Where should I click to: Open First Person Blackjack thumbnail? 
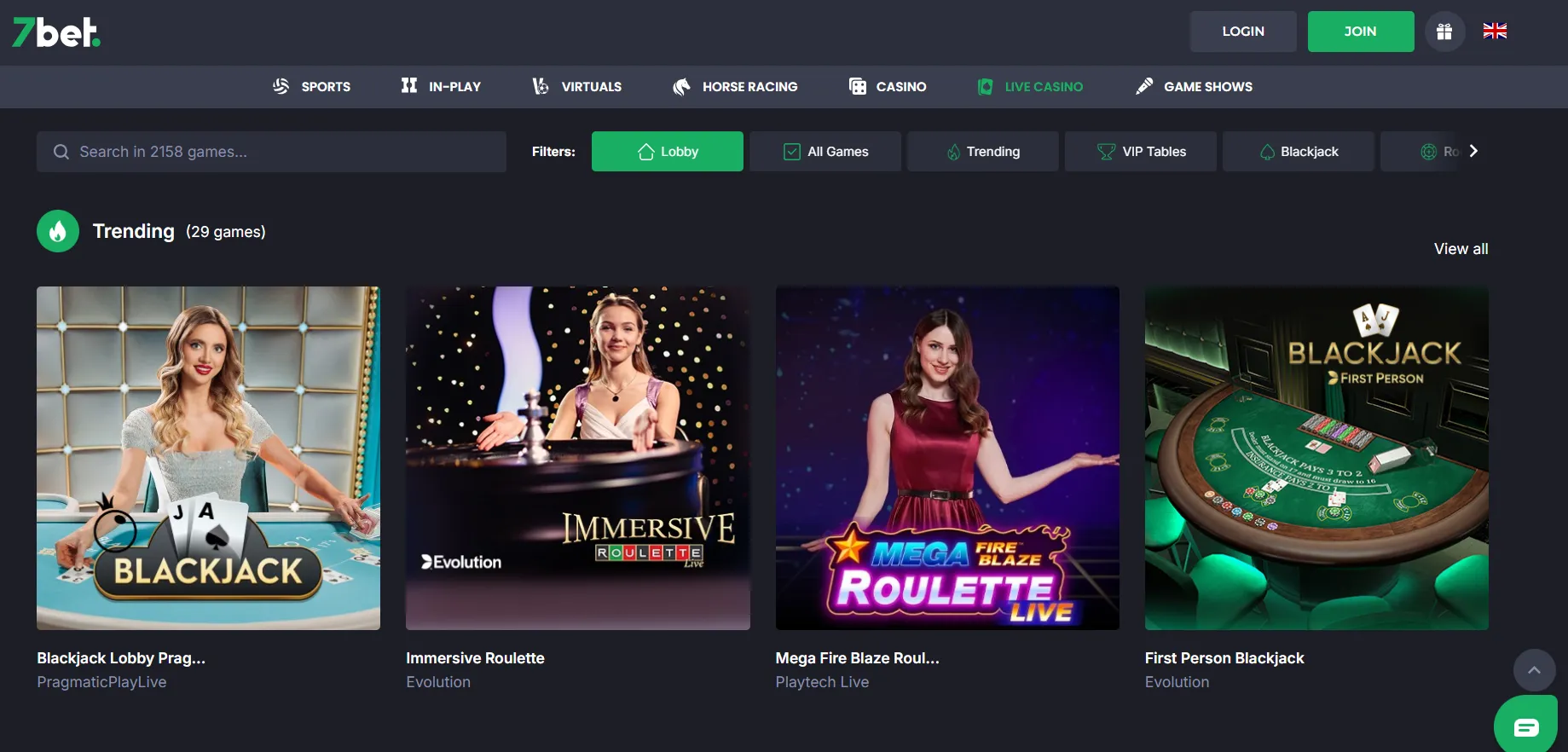pos(1316,458)
